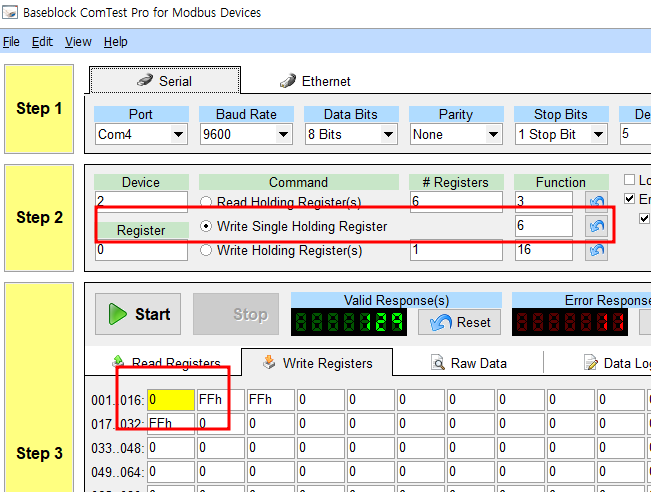This screenshot has width=651, height=492.
Task: Switch to the Write Registers tab
Action: tap(317, 363)
